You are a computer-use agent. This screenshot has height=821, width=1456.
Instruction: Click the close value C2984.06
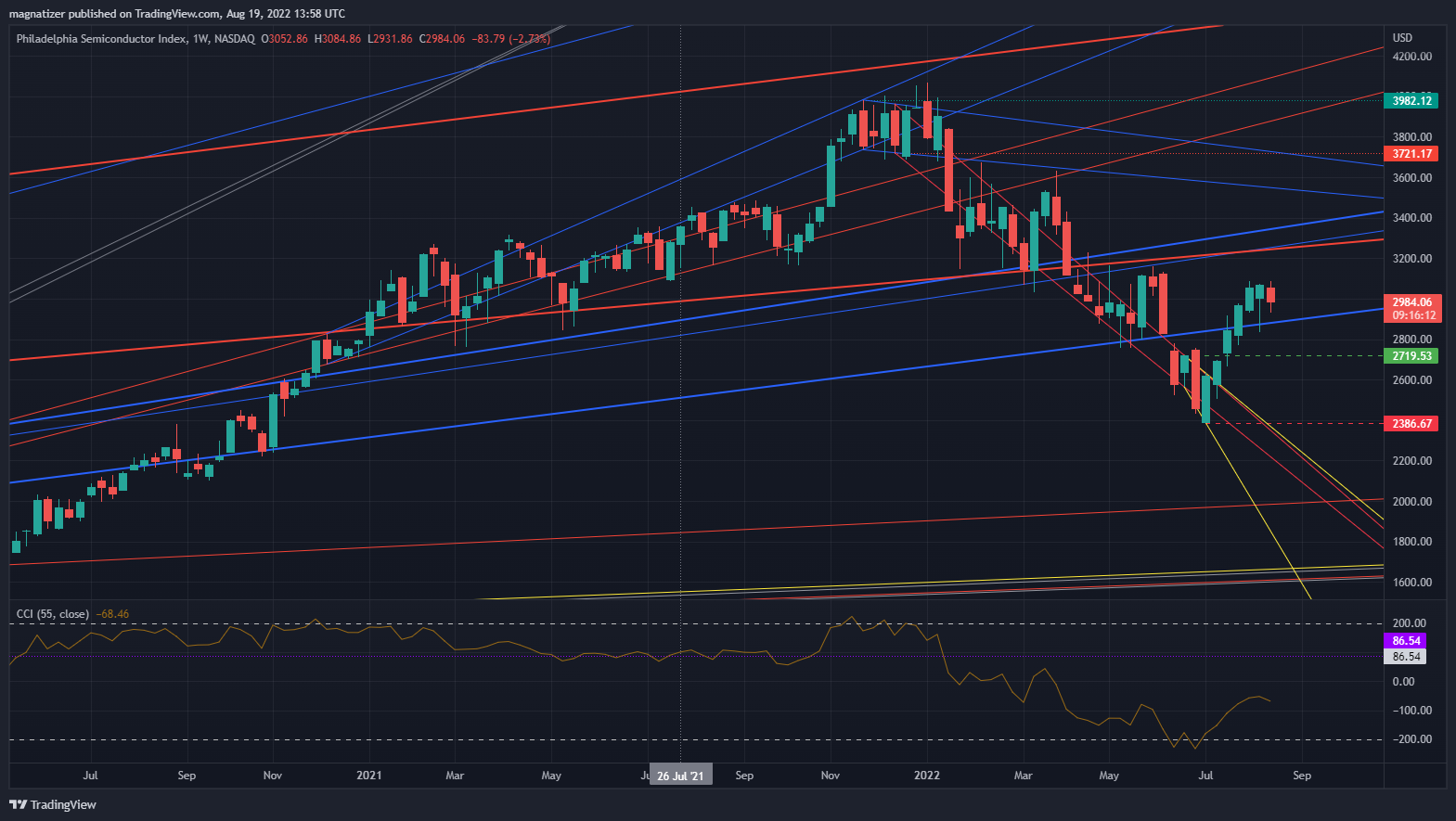coord(442,39)
